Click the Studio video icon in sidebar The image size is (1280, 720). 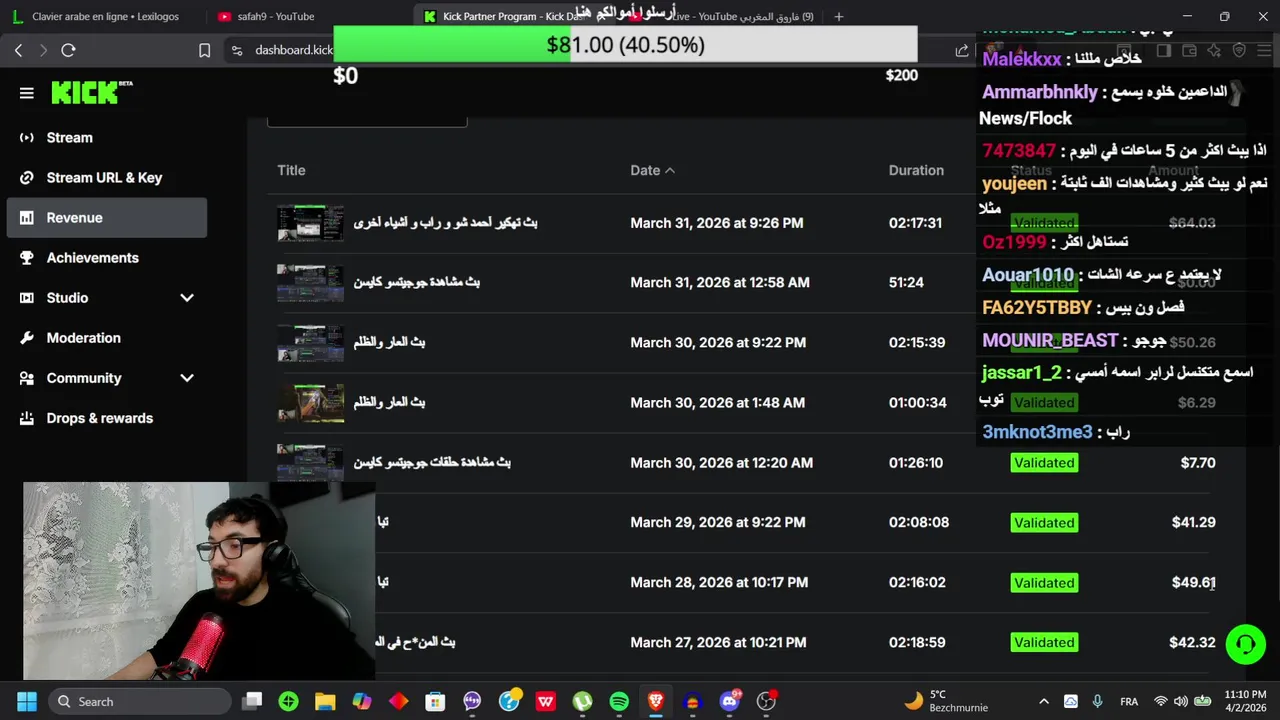[x=27, y=297]
